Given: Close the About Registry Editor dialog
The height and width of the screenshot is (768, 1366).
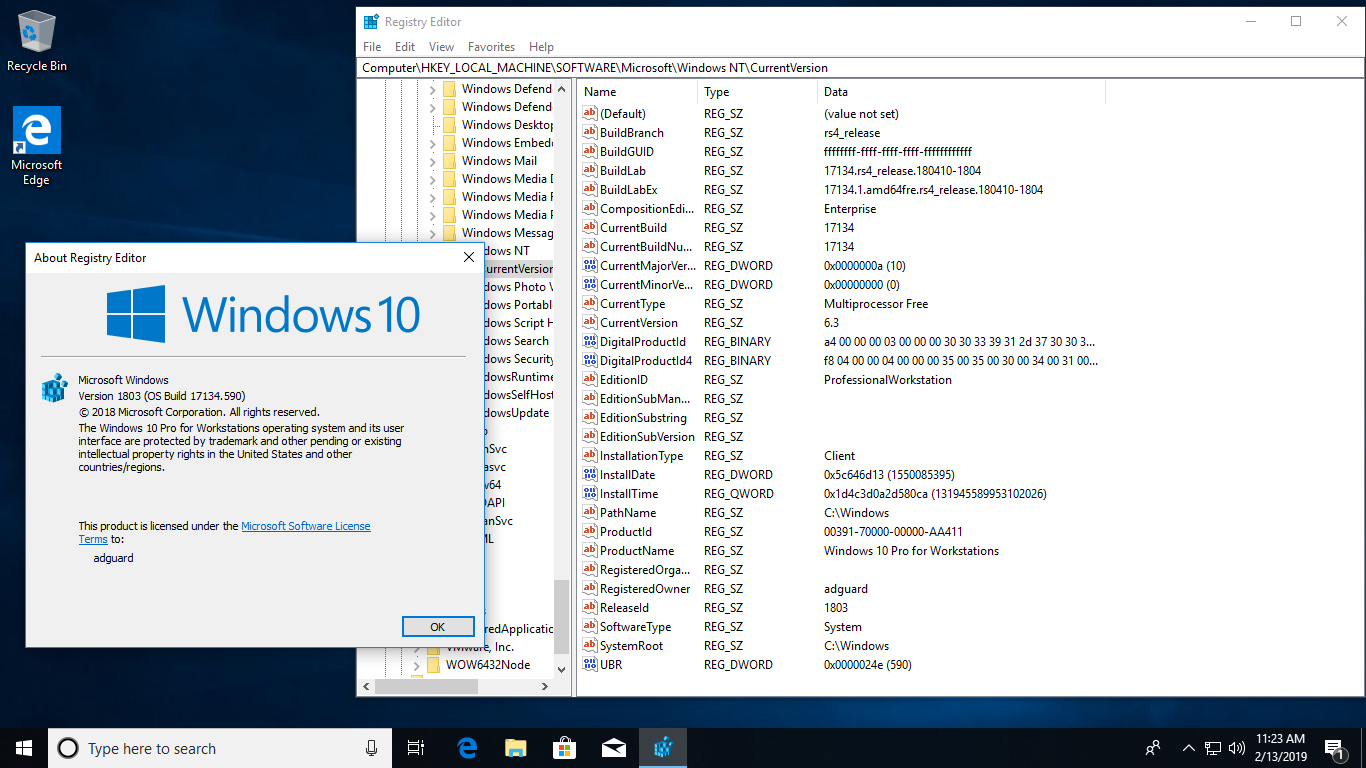Looking at the screenshot, I should coord(469,257).
